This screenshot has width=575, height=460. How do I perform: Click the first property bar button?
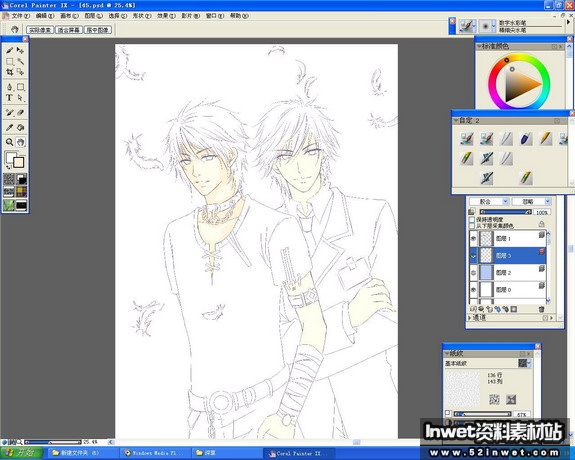40,30
